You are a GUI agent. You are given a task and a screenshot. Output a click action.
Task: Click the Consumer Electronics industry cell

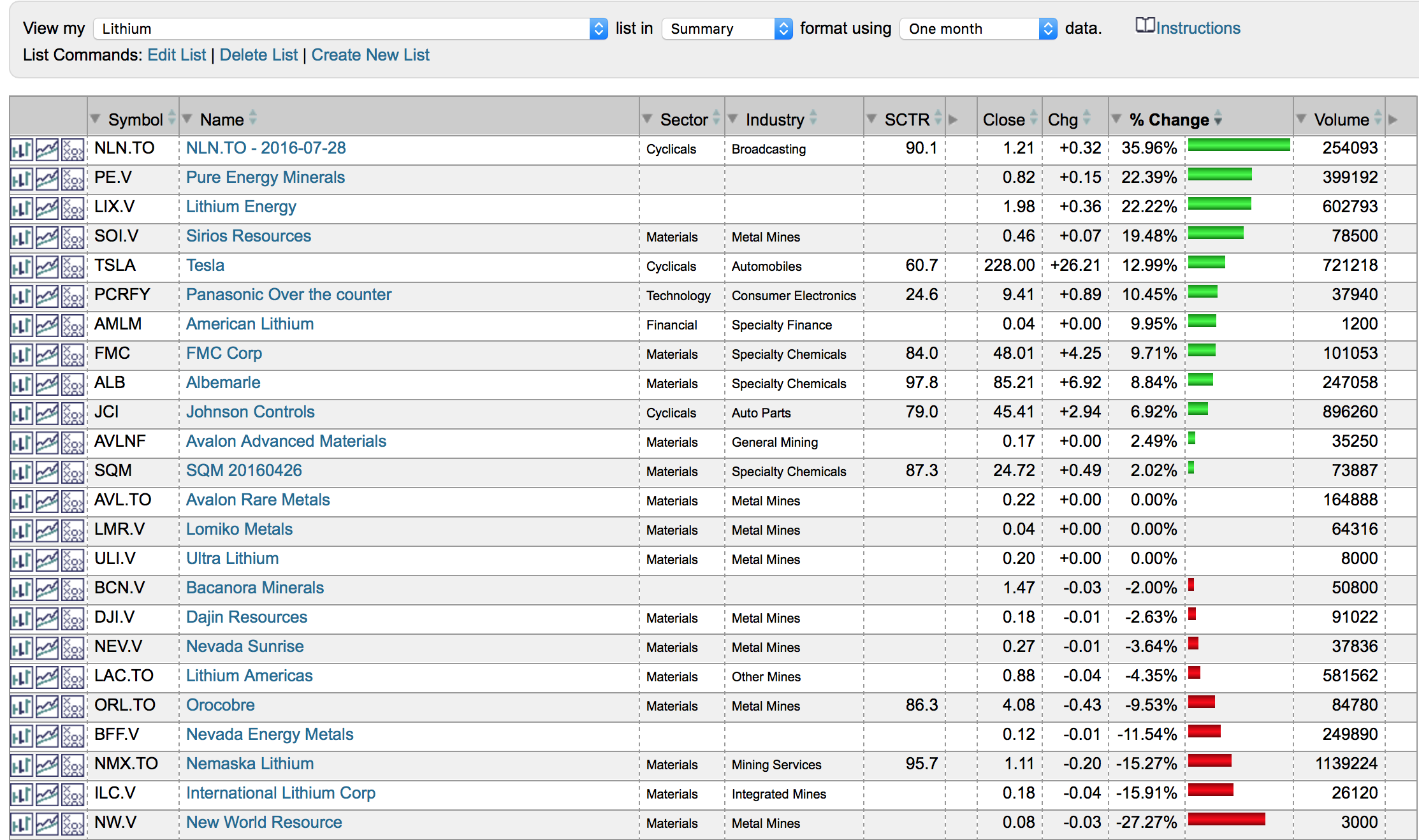pos(794,296)
